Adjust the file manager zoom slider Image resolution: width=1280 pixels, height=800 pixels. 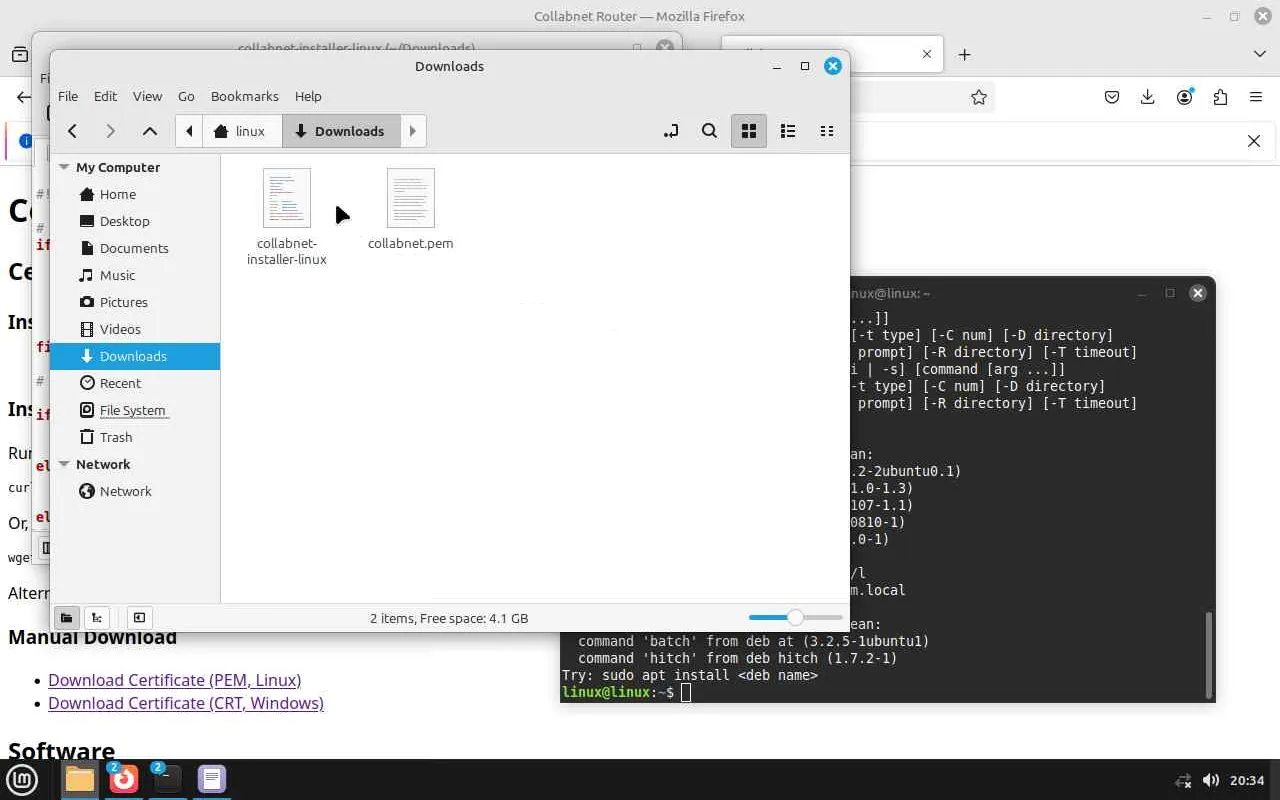795,618
